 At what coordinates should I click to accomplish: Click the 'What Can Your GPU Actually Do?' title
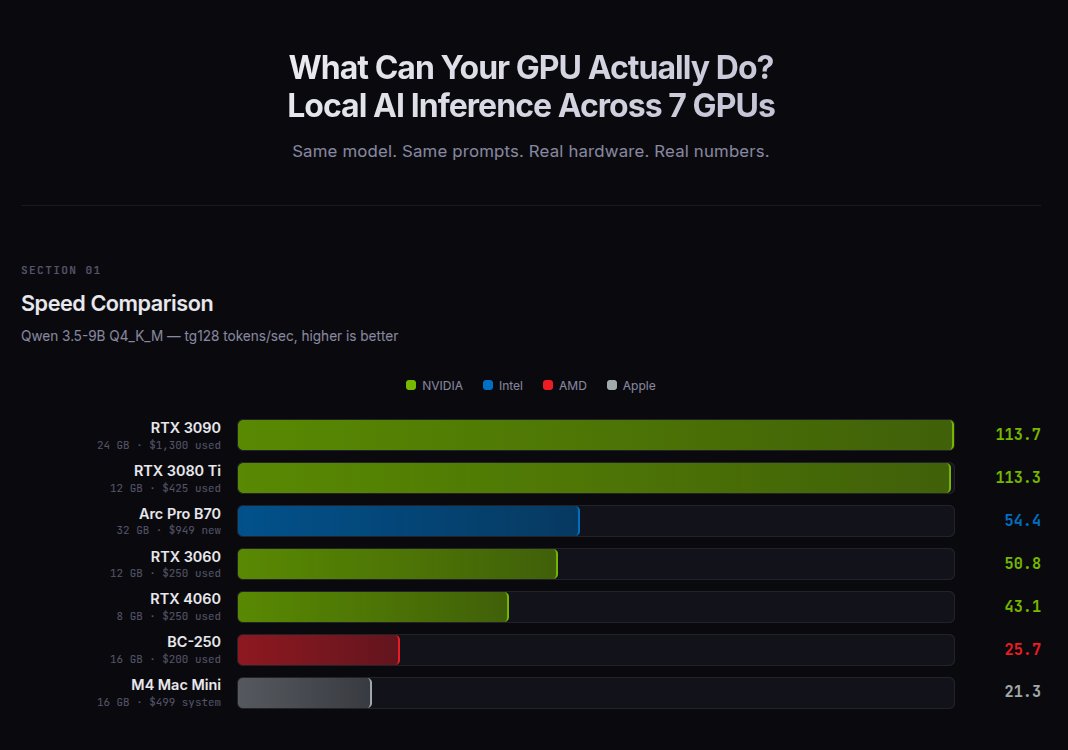[x=531, y=67]
